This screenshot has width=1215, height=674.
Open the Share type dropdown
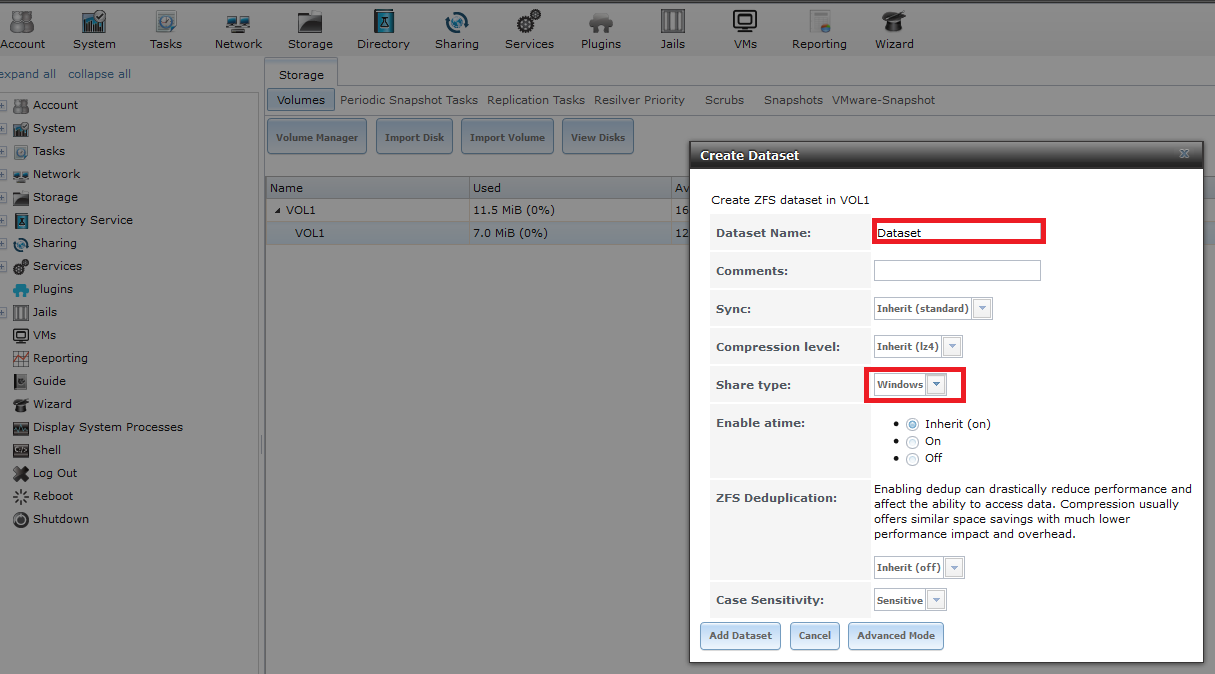936,385
